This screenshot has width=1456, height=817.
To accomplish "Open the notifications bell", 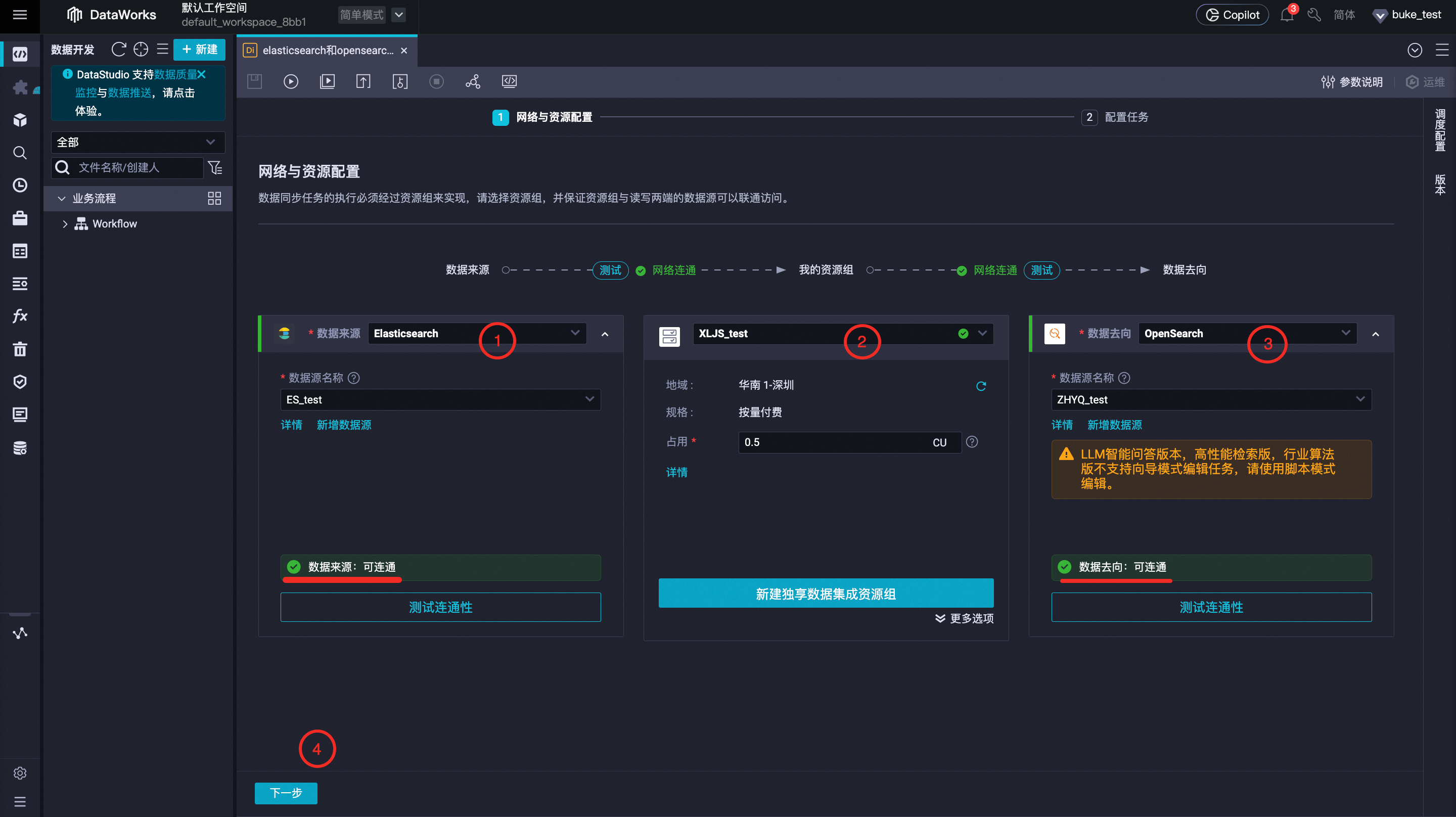I will click(1287, 15).
